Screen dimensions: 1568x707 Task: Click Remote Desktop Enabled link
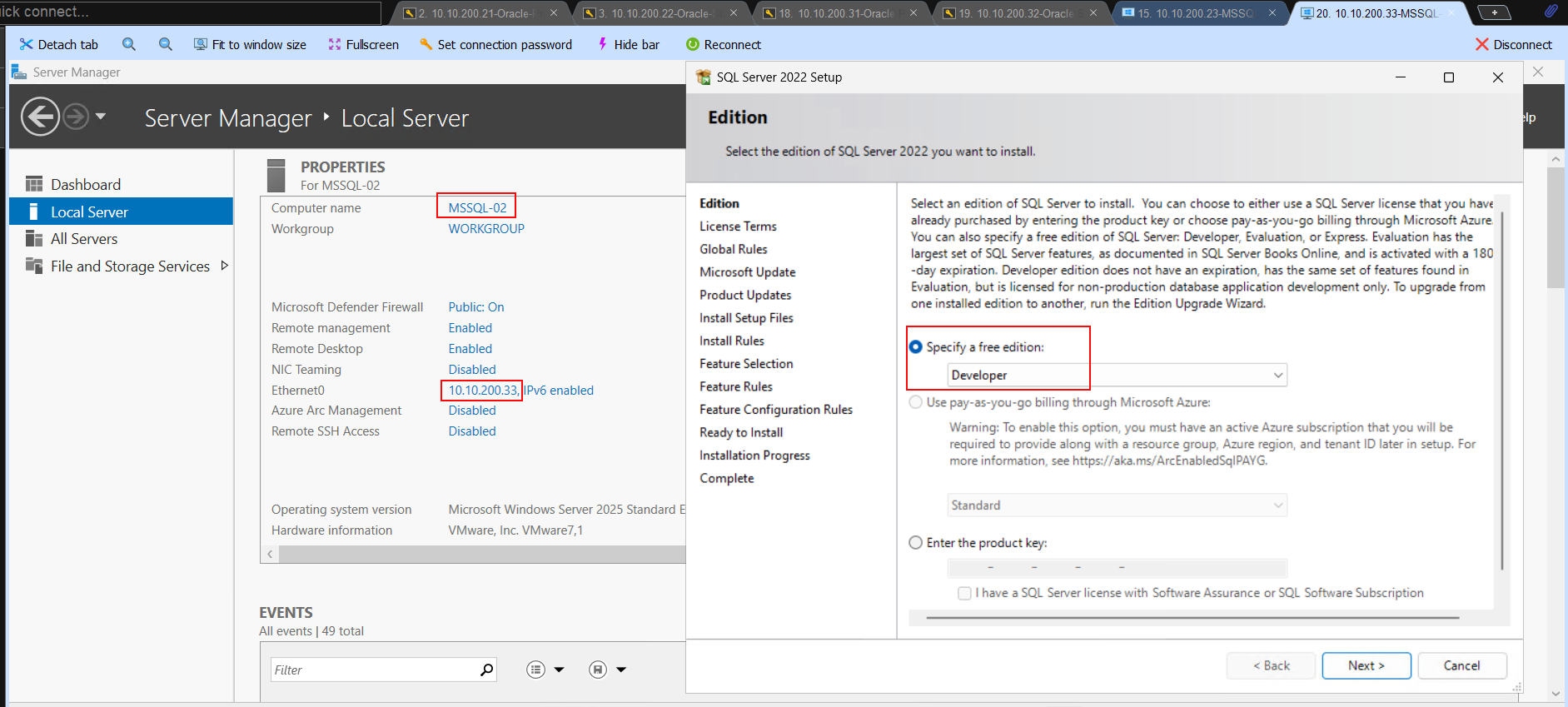(x=470, y=349)
